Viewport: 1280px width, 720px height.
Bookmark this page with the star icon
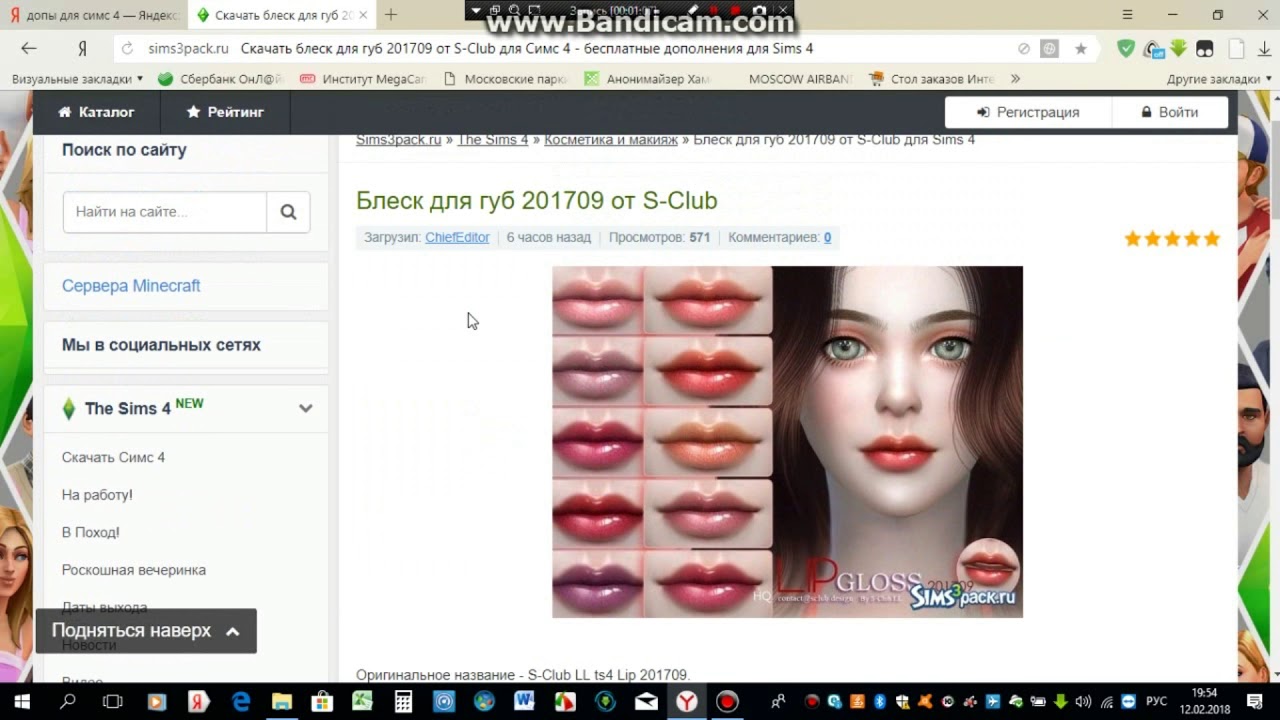coord(1081,48)
